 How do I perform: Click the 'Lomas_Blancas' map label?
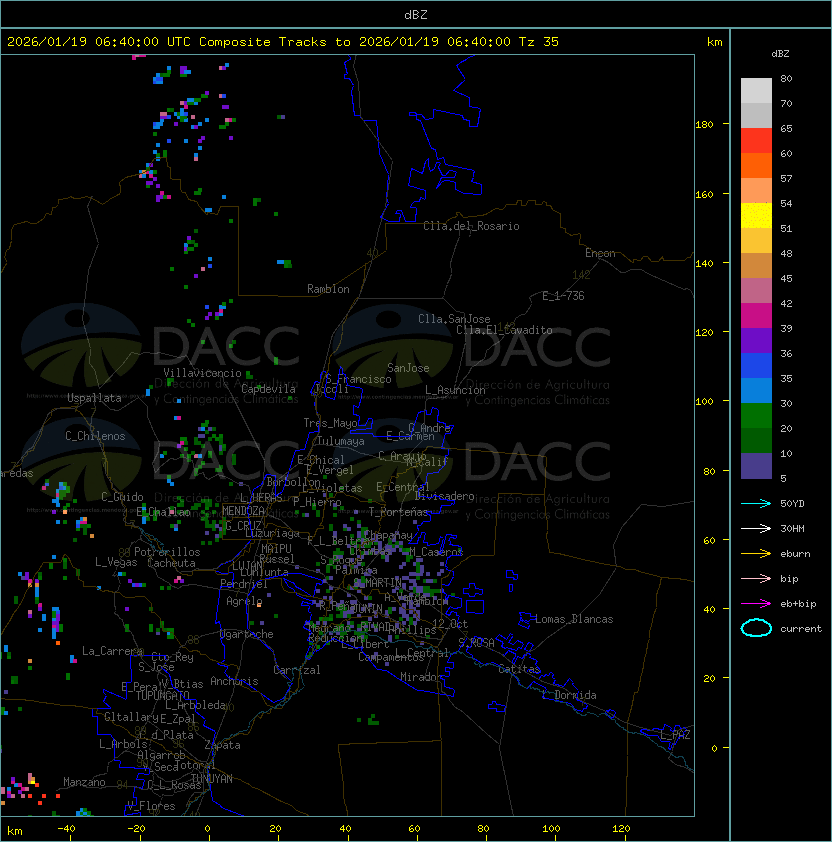point(574,619)
